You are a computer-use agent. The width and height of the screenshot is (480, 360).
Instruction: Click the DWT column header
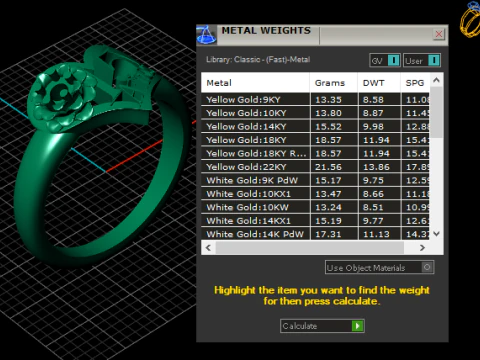379,83
